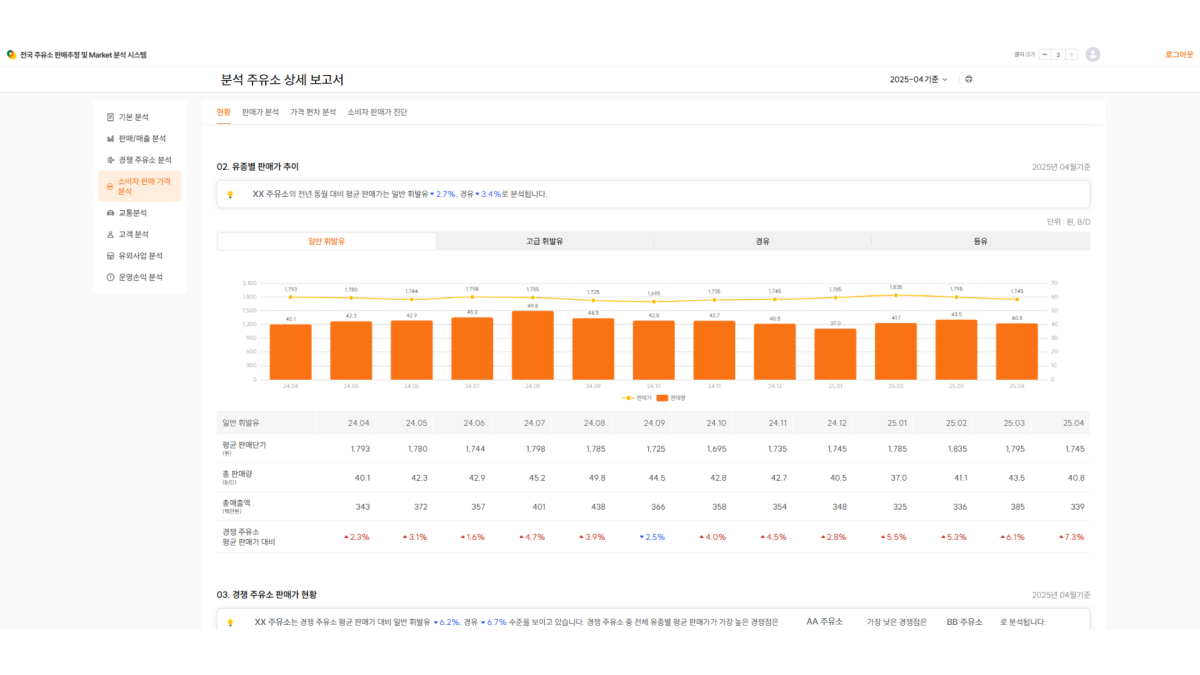The height and width of the screenshot is (675, 1200).
Task: Click the AA 주유소 text in summary
Action: pyautogui.click(x=825, y=622)
